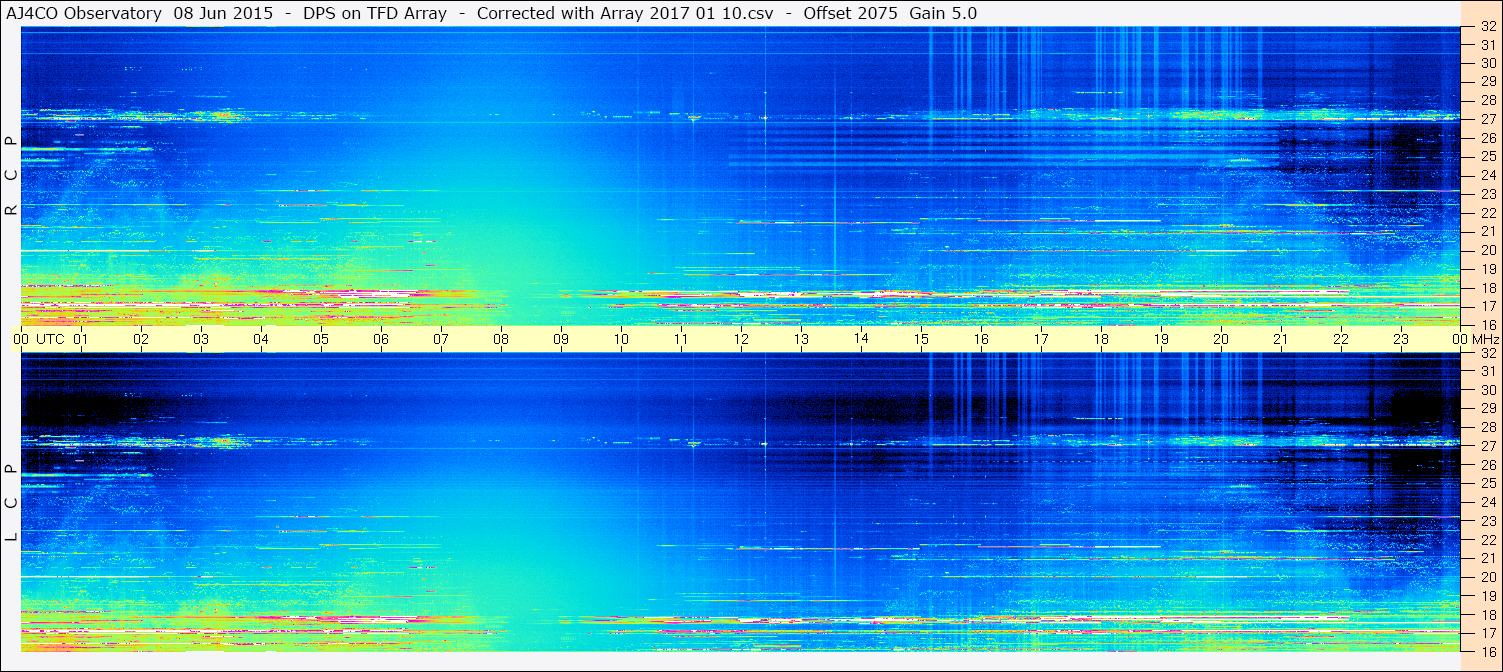
Task: Click the 18 MHz tick on RCP scale
Action: [x=1487, y=287]
